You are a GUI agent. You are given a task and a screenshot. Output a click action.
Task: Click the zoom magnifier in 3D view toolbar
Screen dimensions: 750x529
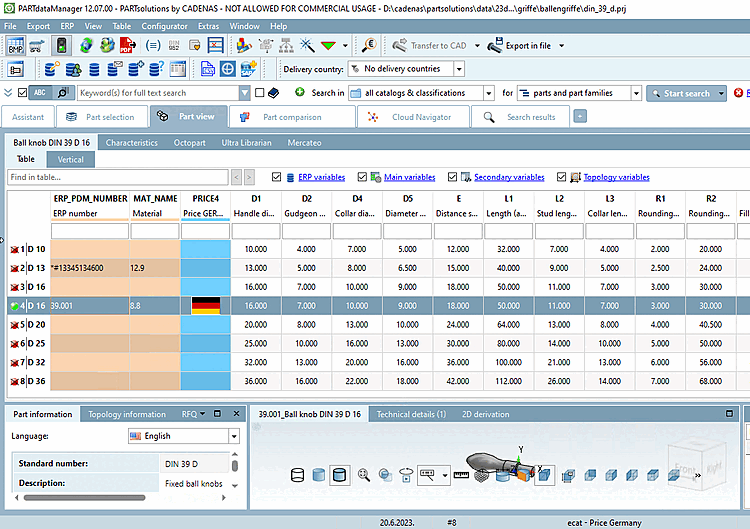364,476
